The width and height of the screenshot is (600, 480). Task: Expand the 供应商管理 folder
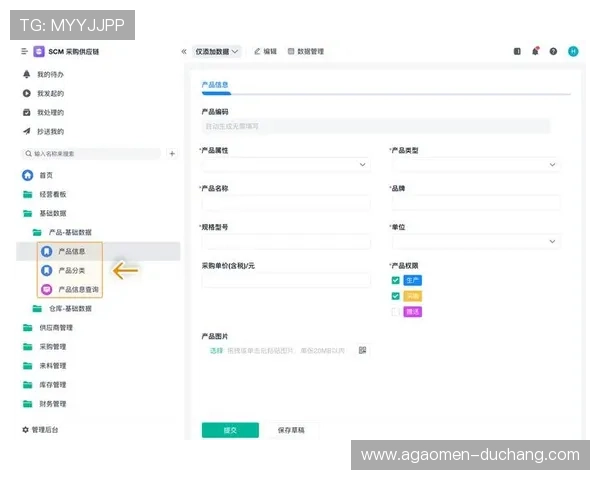(x=48, y=328)
